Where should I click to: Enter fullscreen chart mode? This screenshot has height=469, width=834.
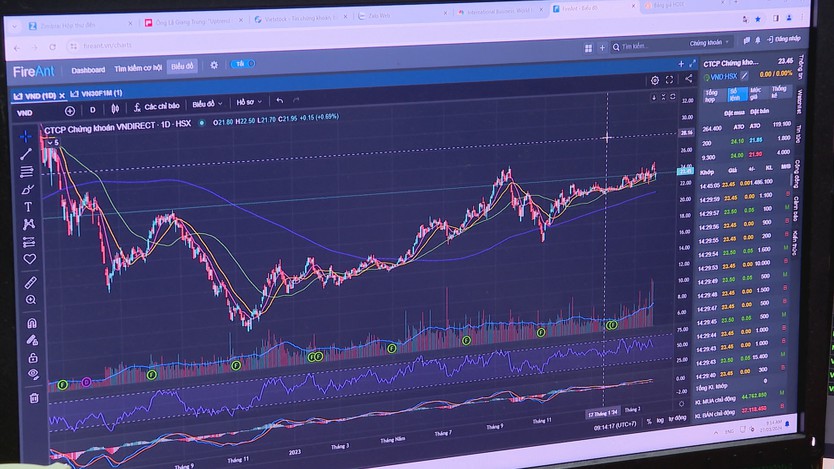point(670,80)
